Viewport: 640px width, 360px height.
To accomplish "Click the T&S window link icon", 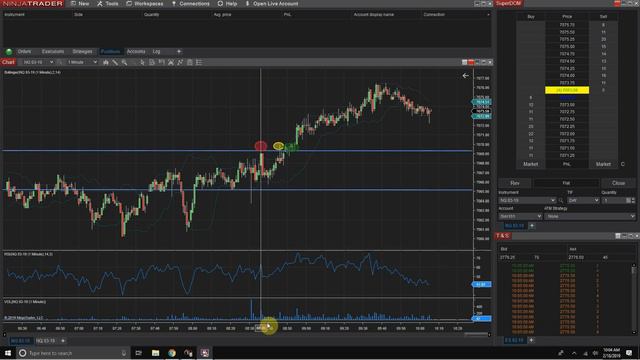I will 618,236.
